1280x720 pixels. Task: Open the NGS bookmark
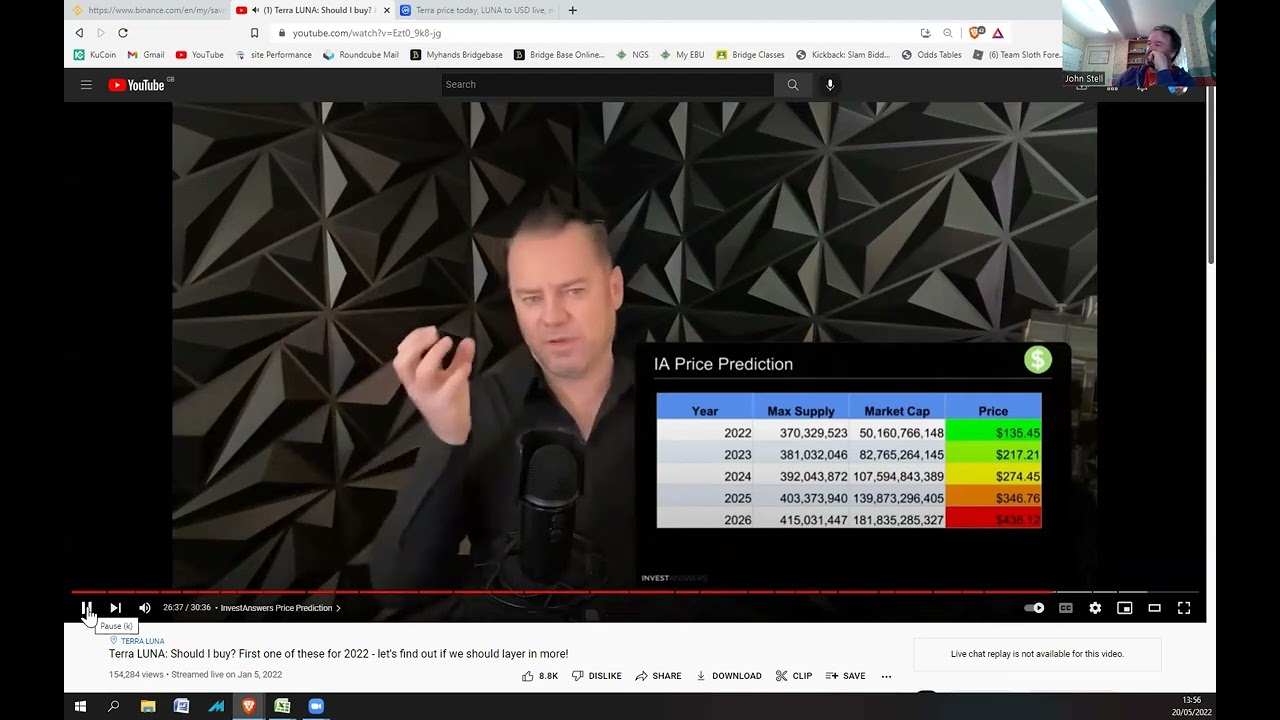[x=633, y=55]
